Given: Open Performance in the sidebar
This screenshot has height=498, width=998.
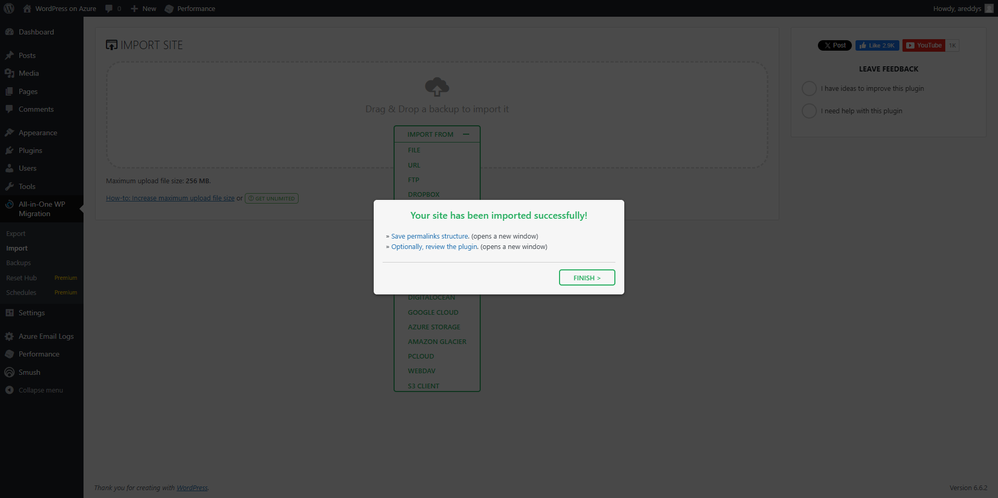Looking at the screenshot, I should pyautogui.click(x=41, y=353).
